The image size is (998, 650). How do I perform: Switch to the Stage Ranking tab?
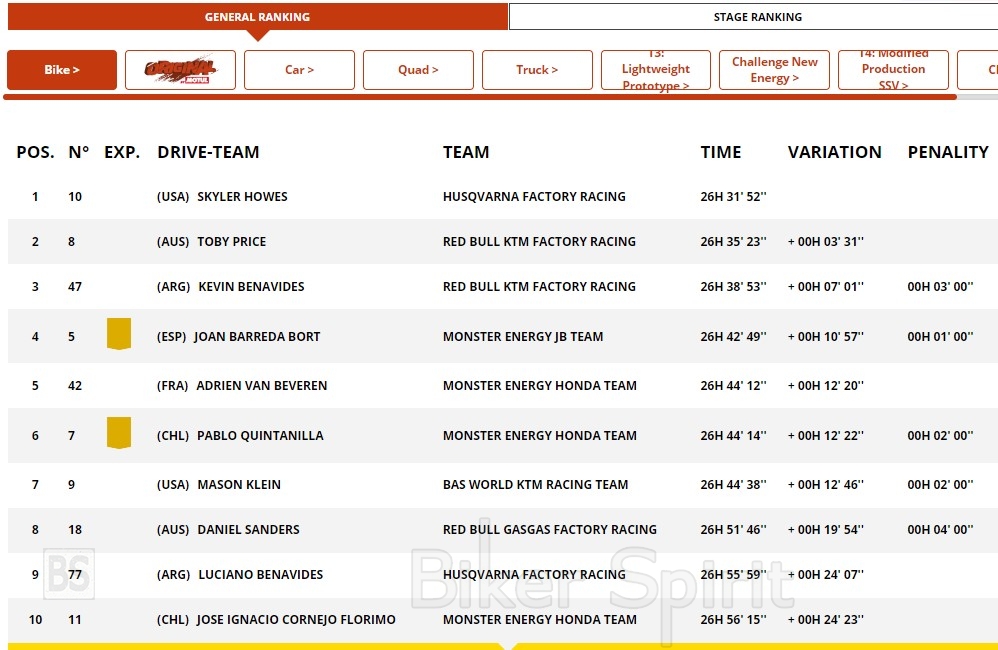pos(757,17)
